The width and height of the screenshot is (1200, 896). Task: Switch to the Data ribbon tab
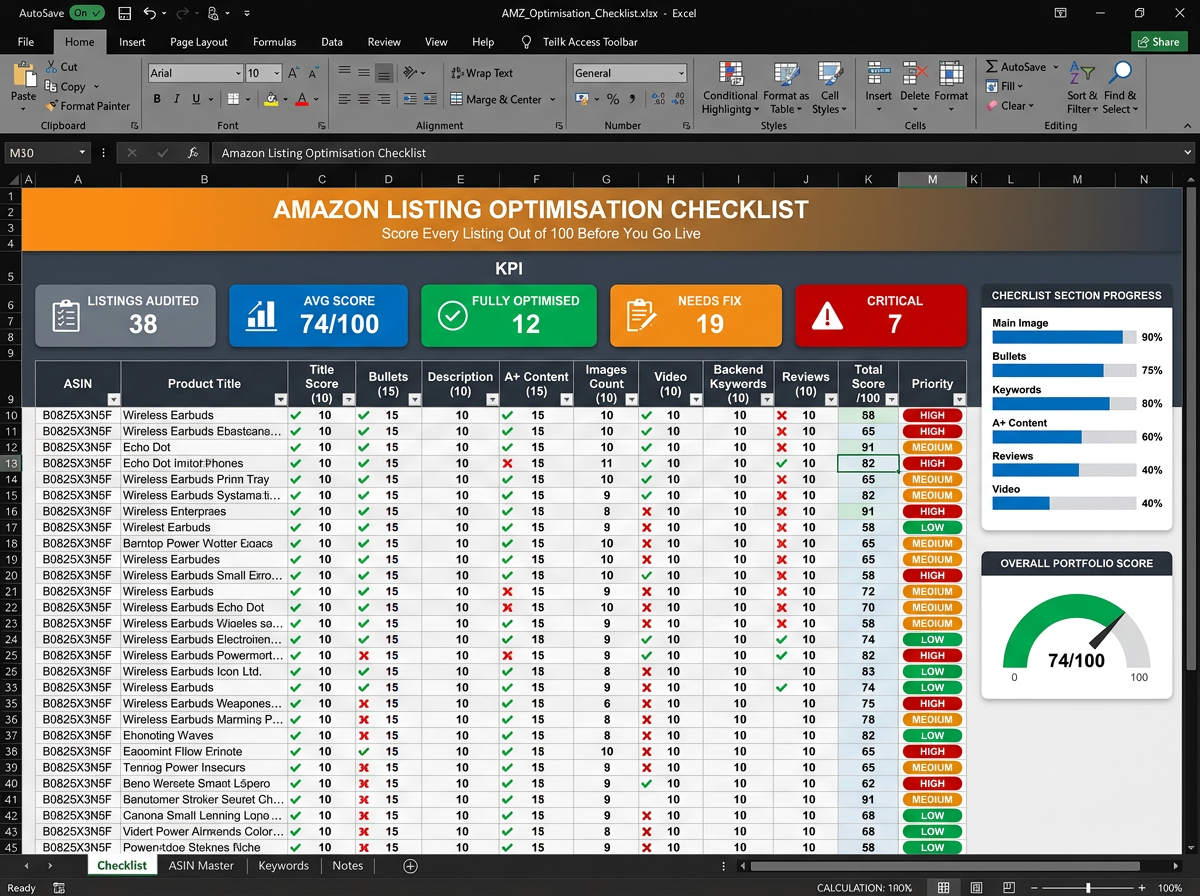coord(332,42)
